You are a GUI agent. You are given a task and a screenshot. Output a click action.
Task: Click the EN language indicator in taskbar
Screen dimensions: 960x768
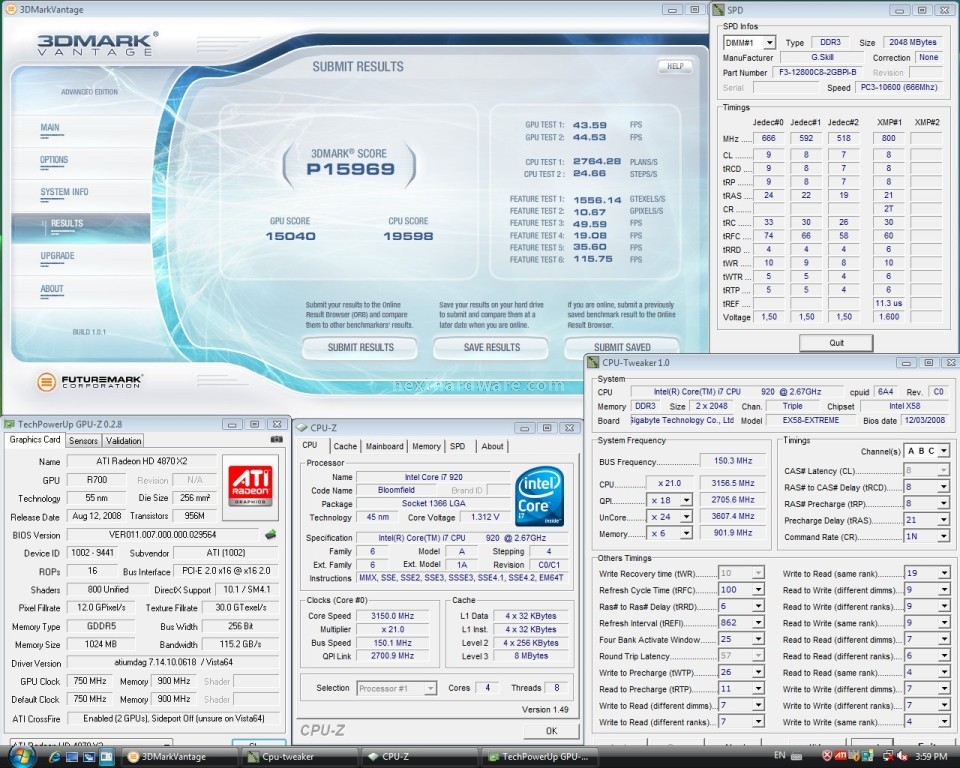point(779,756)
